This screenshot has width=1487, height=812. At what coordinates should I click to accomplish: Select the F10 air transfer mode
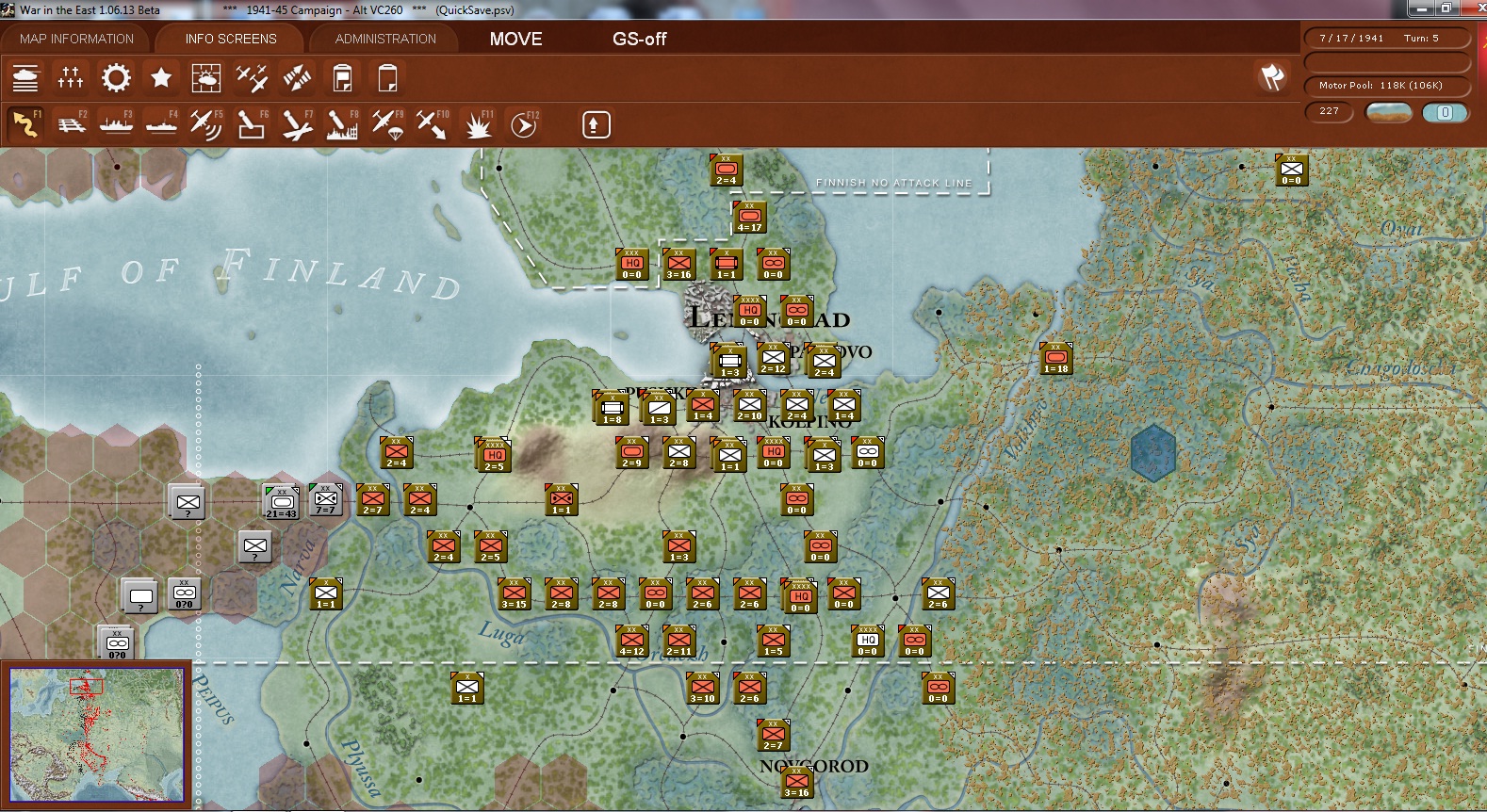(433, 124)
